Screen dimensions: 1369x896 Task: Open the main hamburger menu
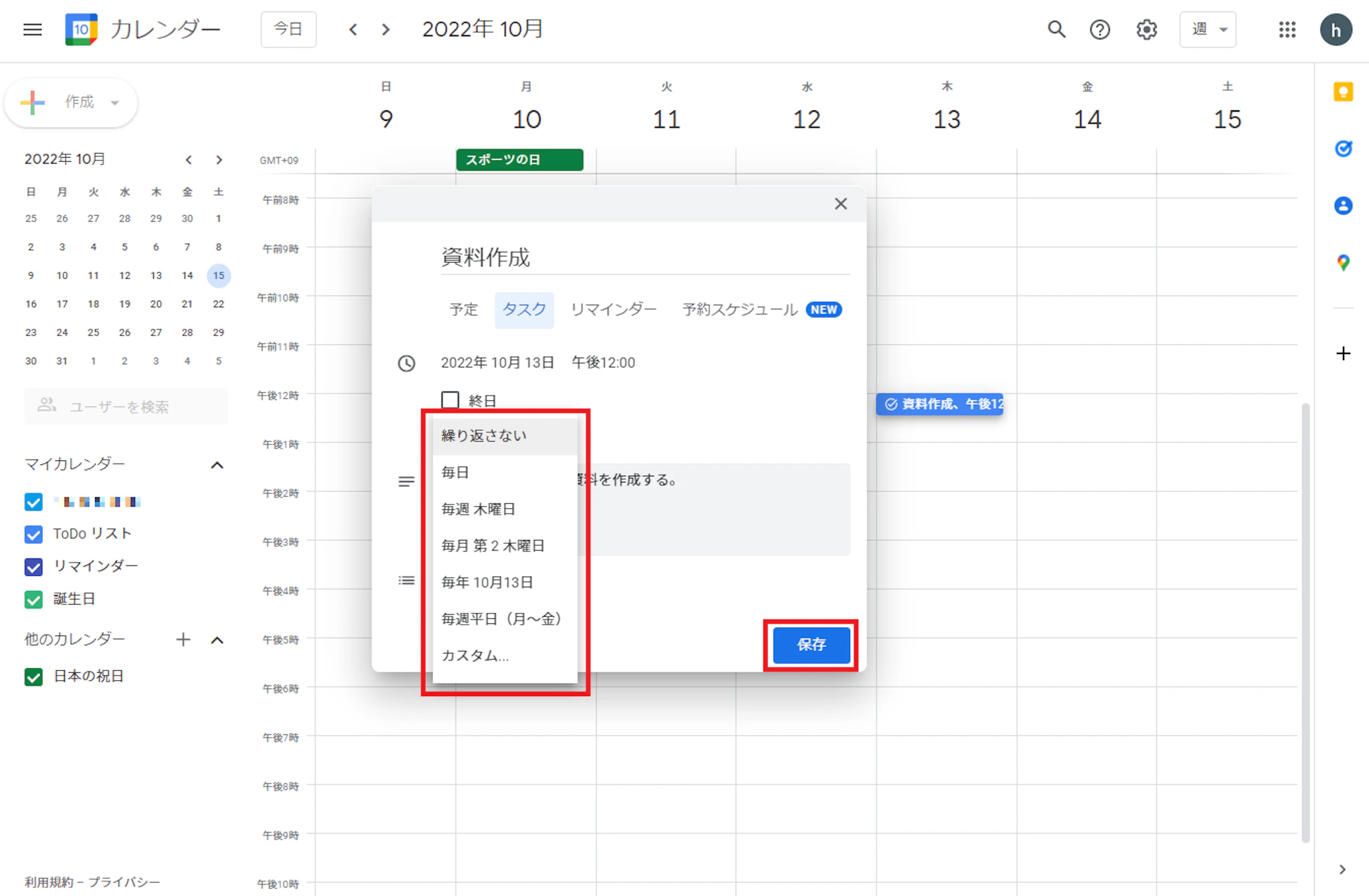[32, 29]
